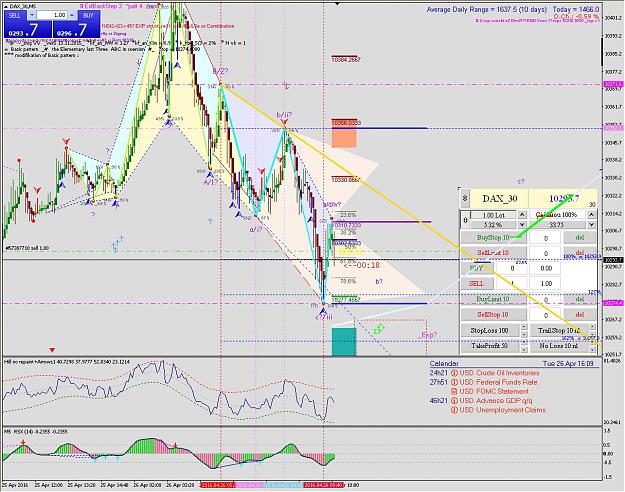The height and width of the screenshot is (492, 625).
Task: Select the orange rectangle under 10356.0333
Action: tap(344, 138)
